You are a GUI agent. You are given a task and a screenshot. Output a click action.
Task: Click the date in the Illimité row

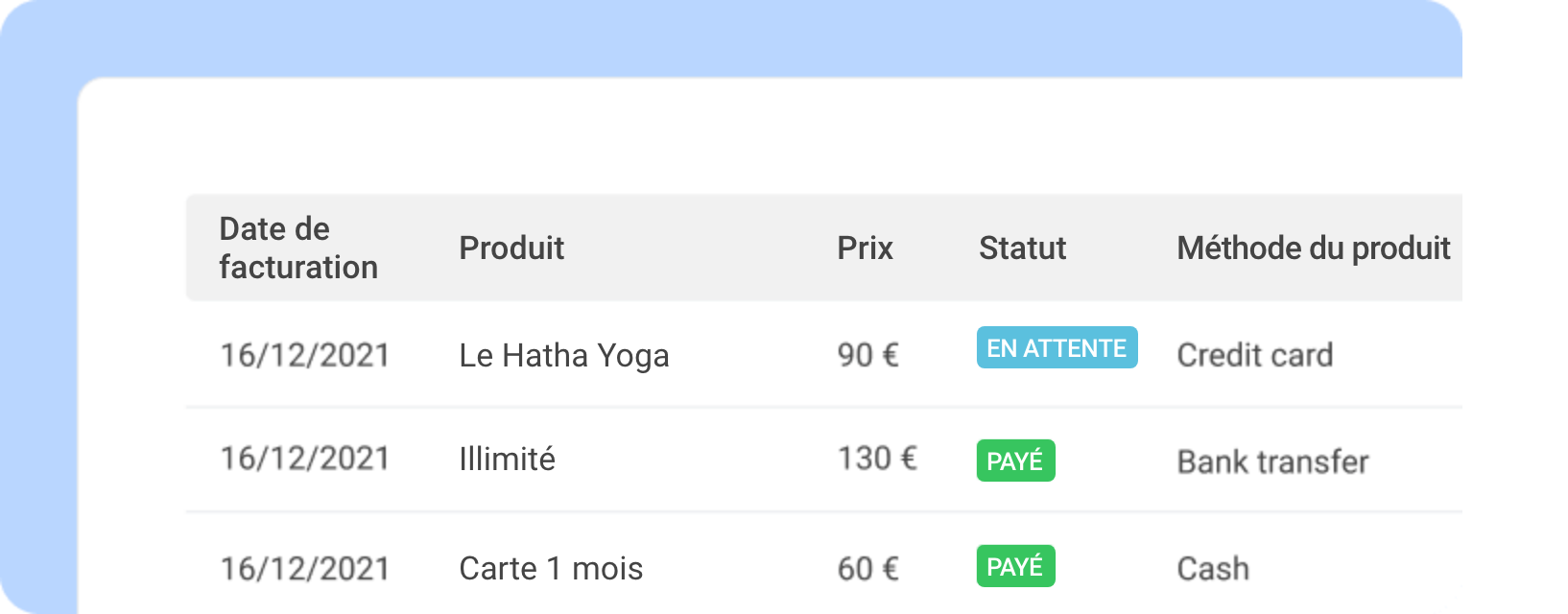[x=305, y=459]
